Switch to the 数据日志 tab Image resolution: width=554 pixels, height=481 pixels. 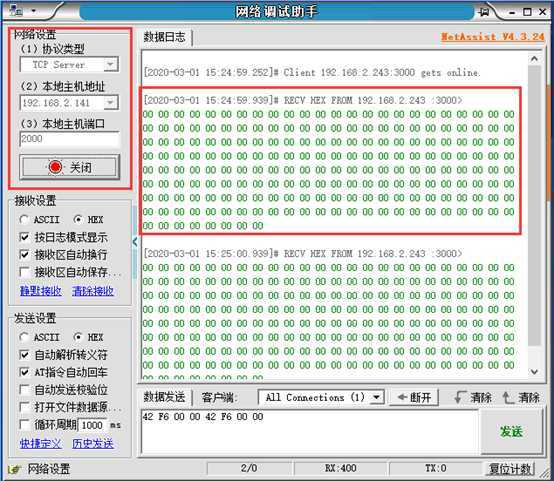click(x=164, y=37)
